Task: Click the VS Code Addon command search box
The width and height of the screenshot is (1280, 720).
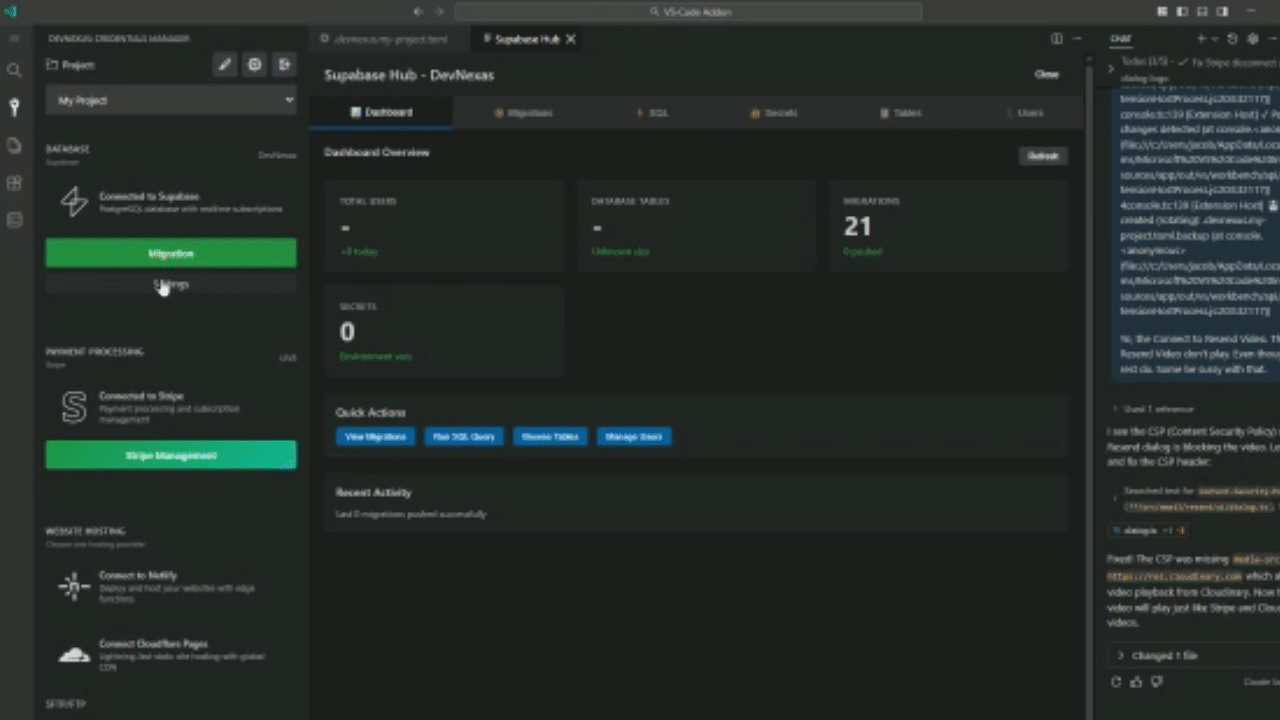Action: coord(688,12)
